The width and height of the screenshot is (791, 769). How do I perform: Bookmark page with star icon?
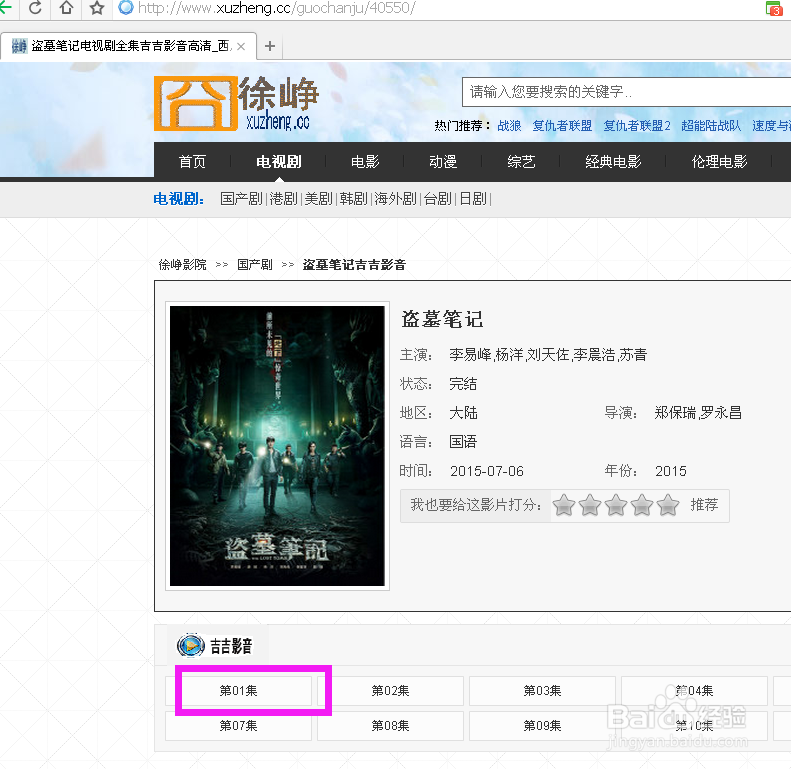pos(97,8)
